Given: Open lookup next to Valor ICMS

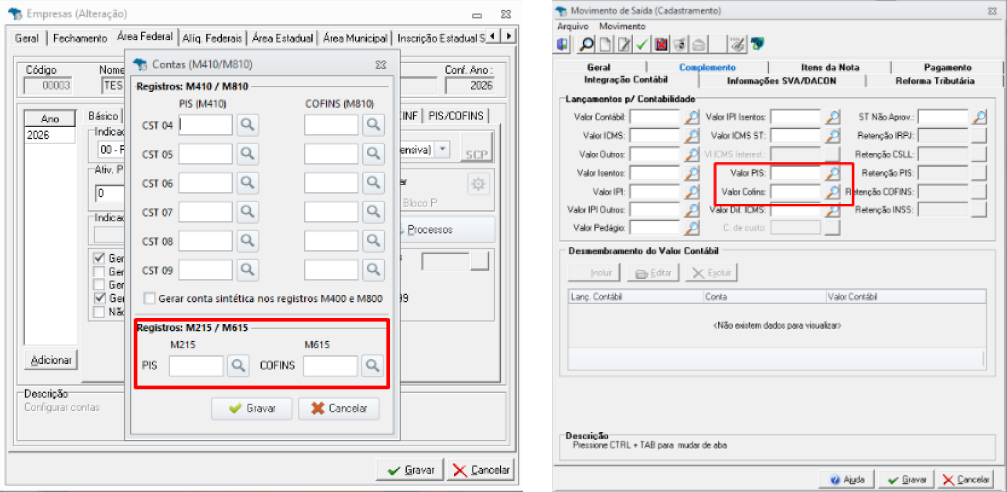Looking at the screenshot, I should coord(691,136).
